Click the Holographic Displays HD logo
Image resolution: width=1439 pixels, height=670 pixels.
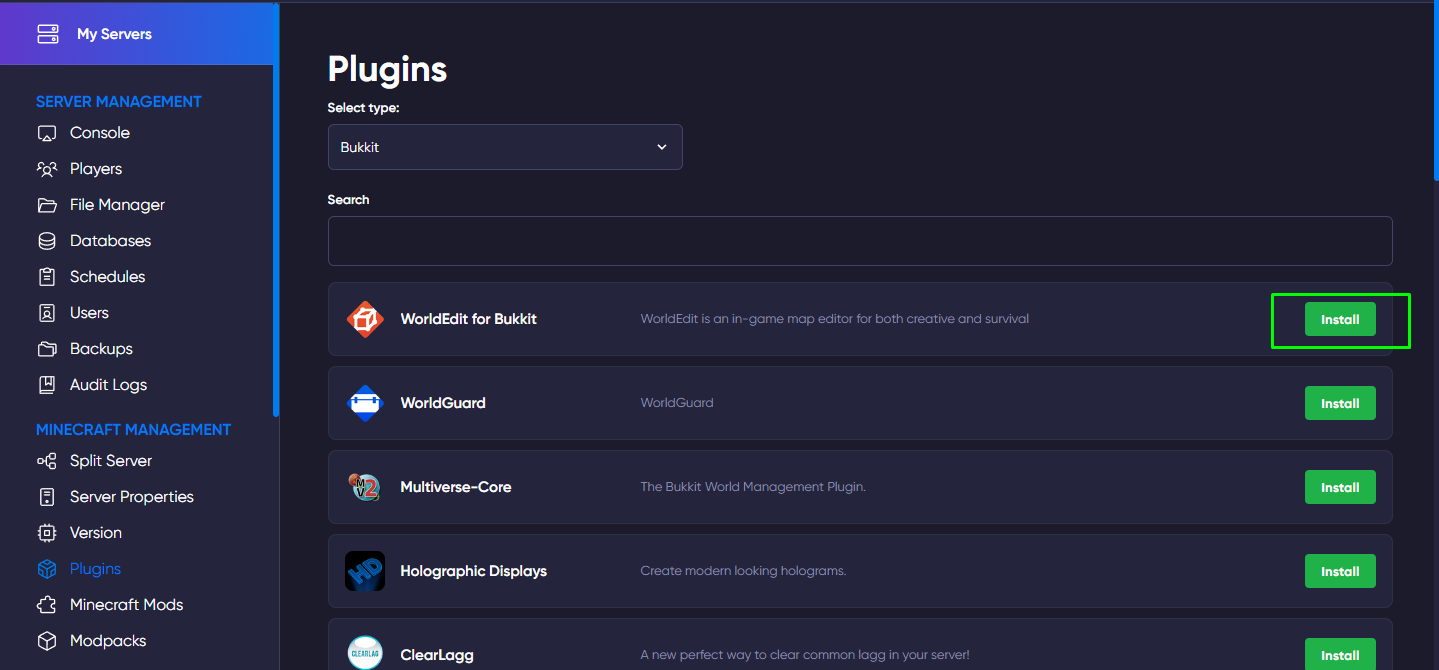tap(365, 571)
